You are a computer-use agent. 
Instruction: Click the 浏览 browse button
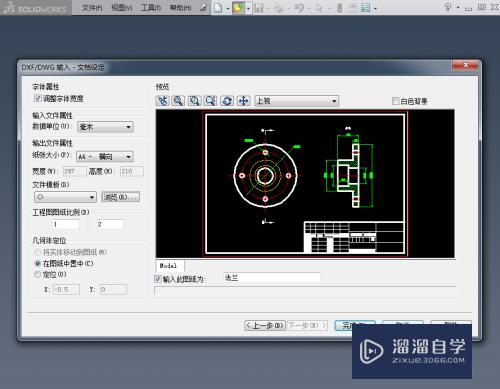(120, 197)
